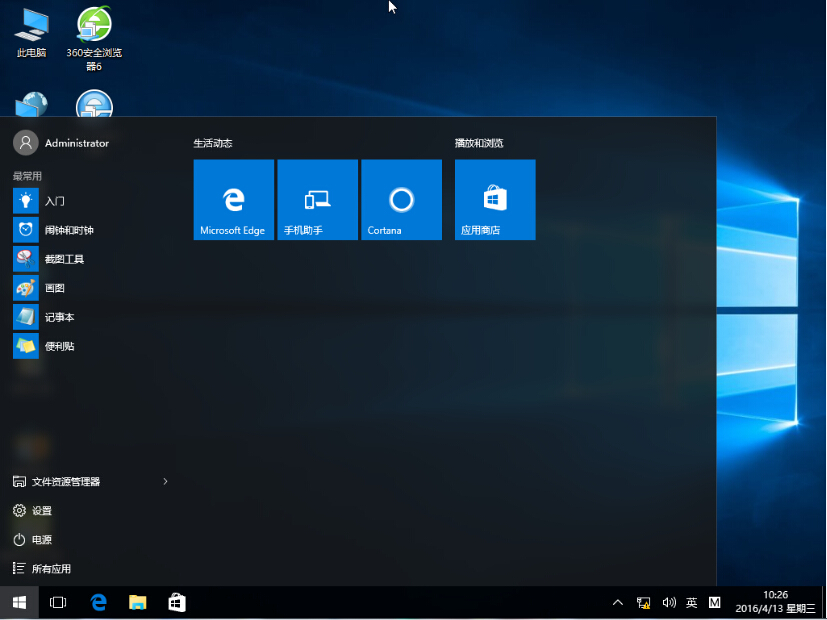Open Store from the taskbar
This screenshot has width=827, height=620.
(177, 602)
